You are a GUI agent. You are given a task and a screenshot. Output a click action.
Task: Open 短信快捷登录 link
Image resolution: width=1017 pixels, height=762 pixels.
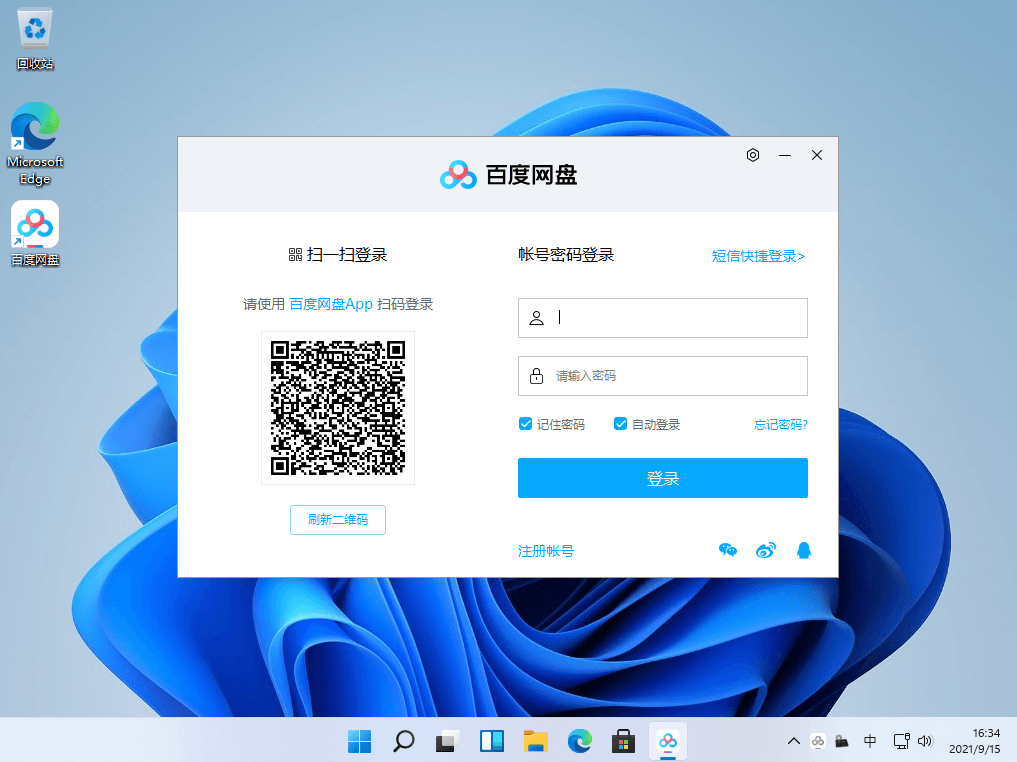pos(758,256)
